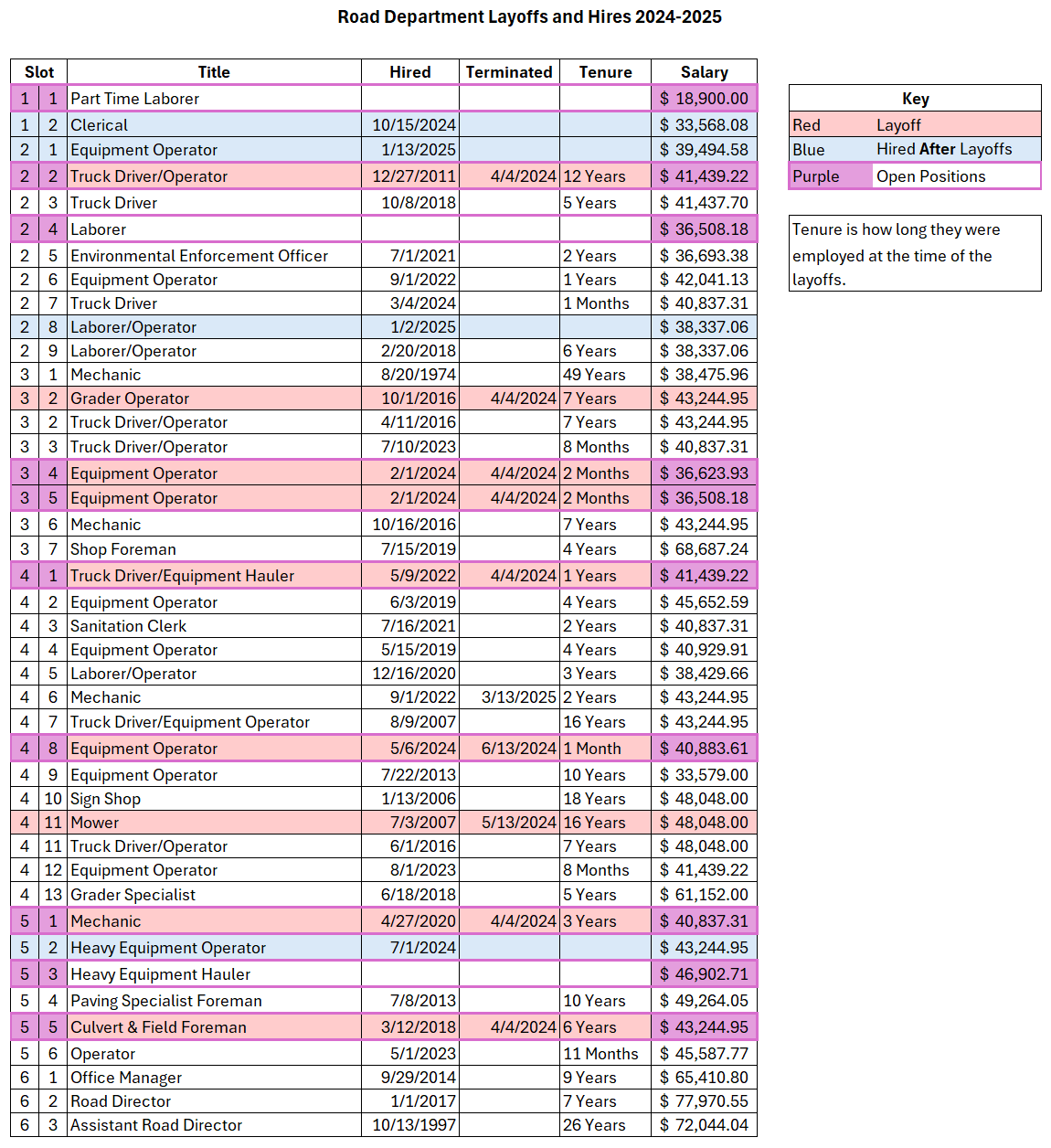The height and width of the screenshot is (1148, 1051).
Task: Select salary $ 77,970.55
Action: tap(704, 1101)
